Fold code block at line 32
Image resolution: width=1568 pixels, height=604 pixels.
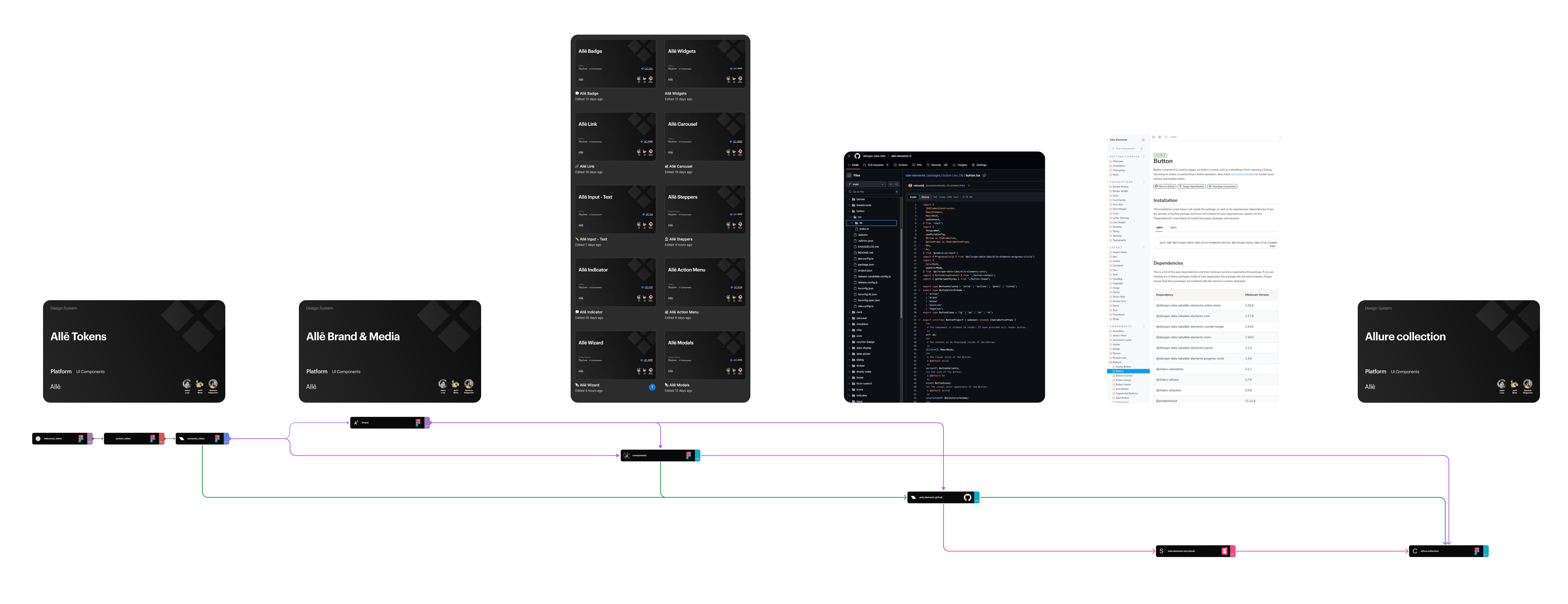click(x=919, y=320)
